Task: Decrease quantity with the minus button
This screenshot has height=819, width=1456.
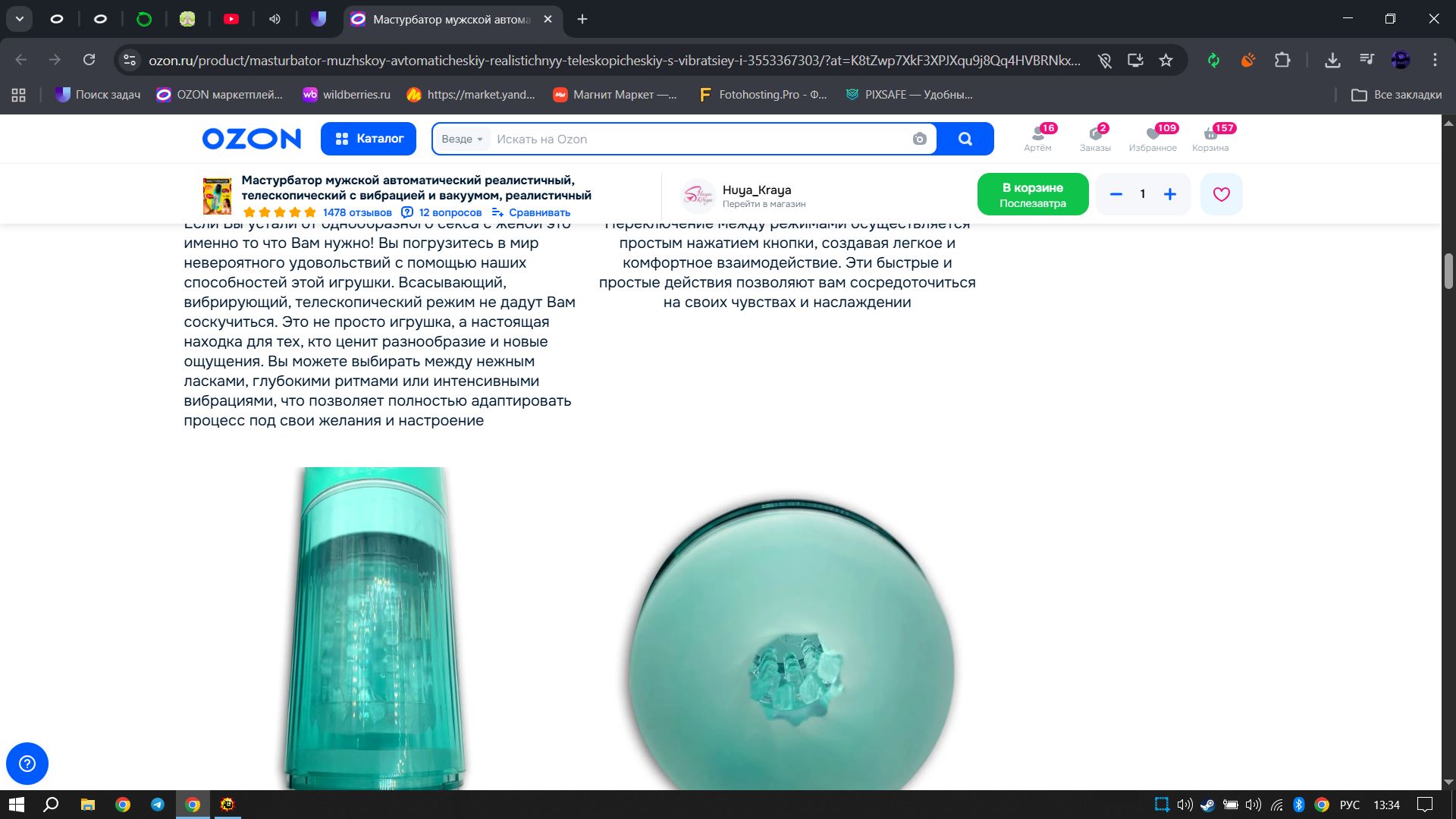Action: (x=1116, y=194)
